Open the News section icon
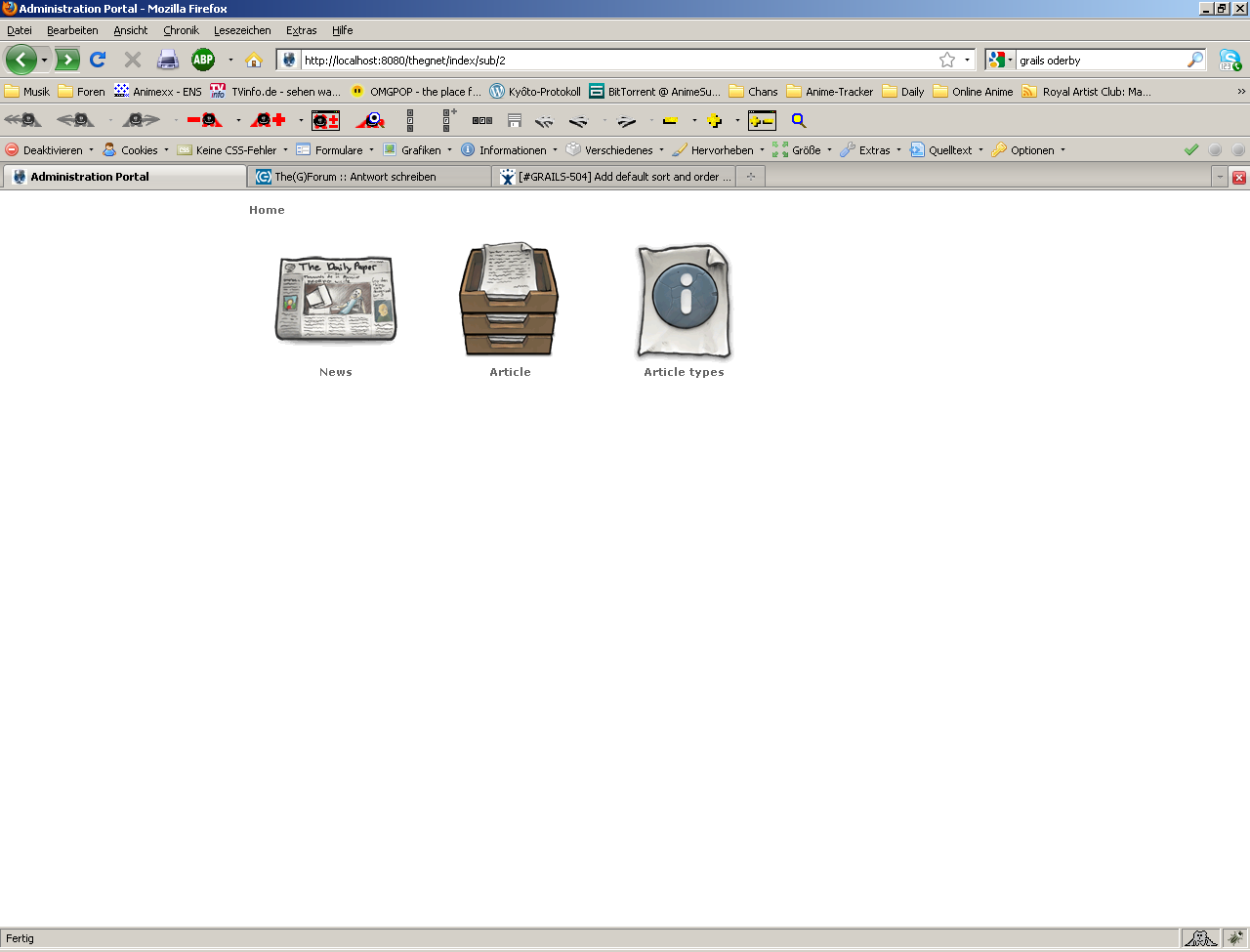1250x952 pixels. (336, 300)
